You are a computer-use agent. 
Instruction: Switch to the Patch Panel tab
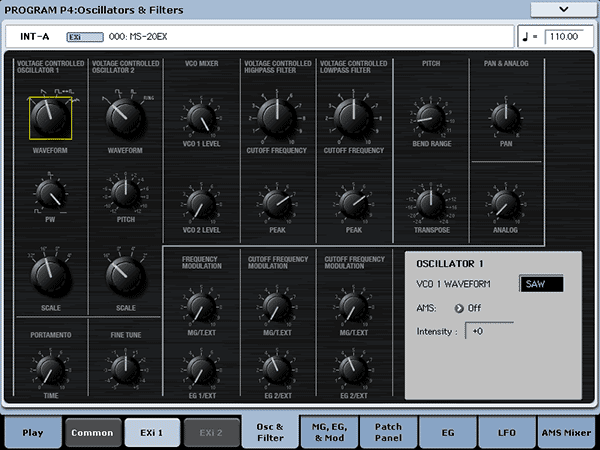click(388, 432)
